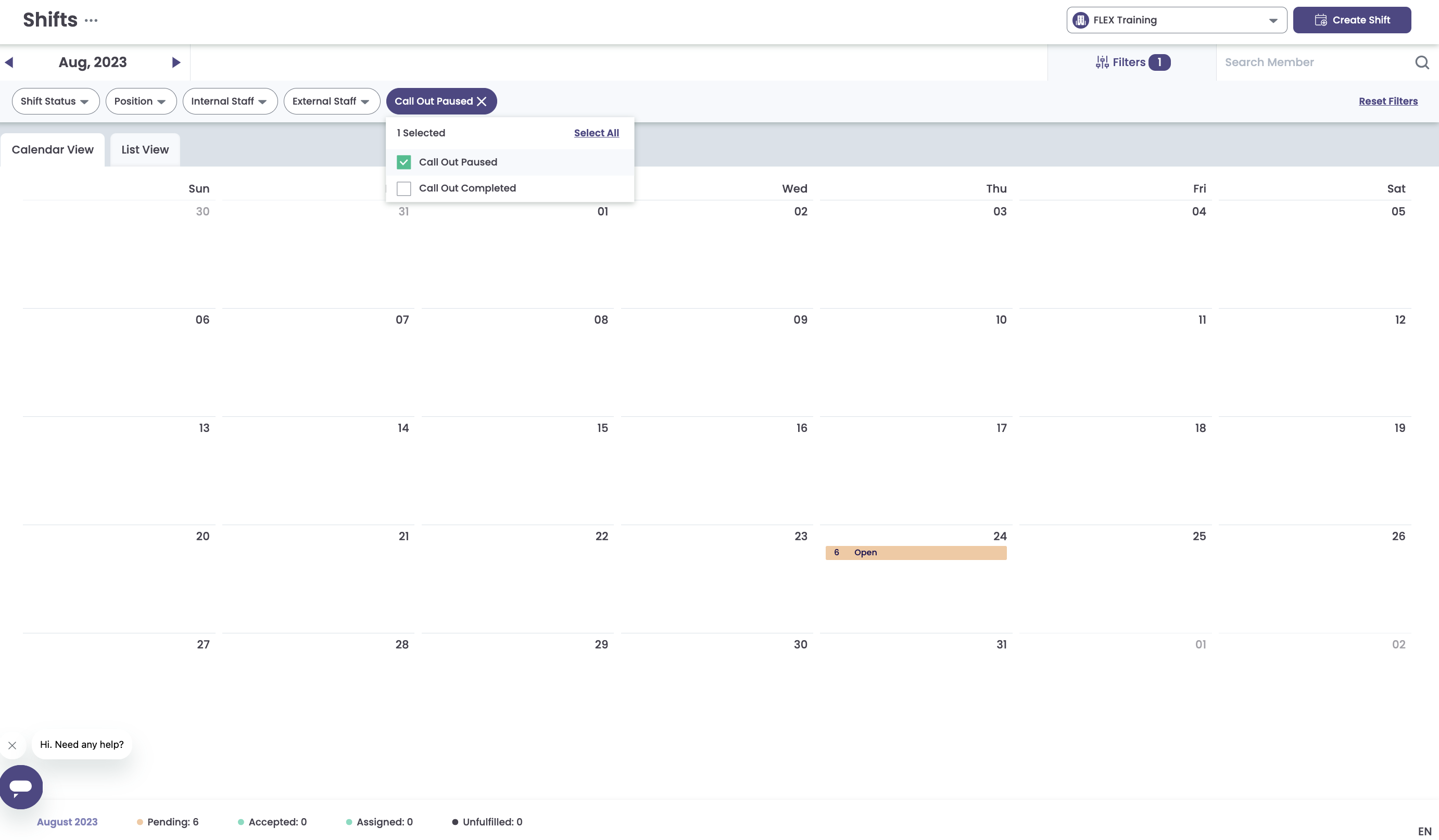Remove the Call Out Paused filter chip X
Image resolution: width=1439 pixels, height=840 pixels.
(482, 101)
